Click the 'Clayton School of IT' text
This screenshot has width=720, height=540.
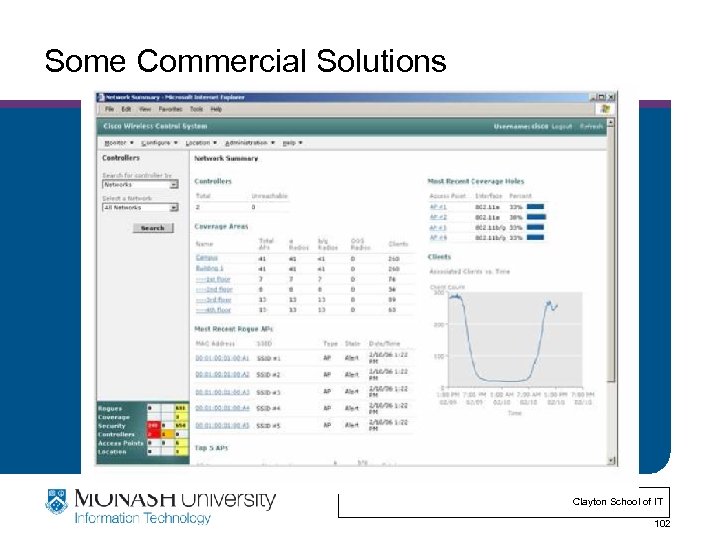tap(618, 502)
